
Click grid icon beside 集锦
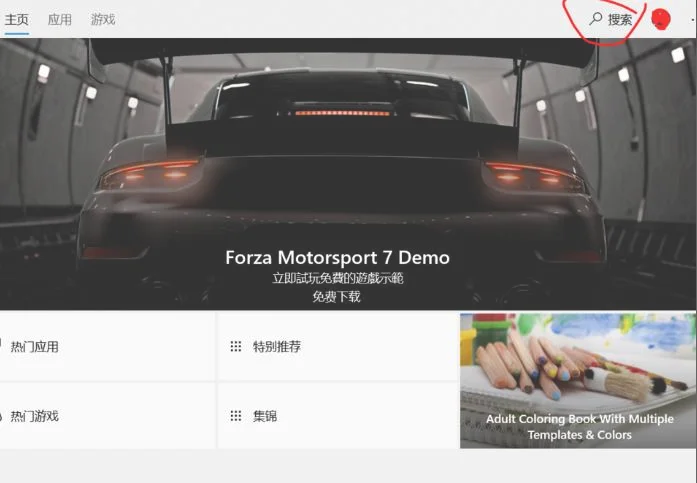tap(236, 416)
